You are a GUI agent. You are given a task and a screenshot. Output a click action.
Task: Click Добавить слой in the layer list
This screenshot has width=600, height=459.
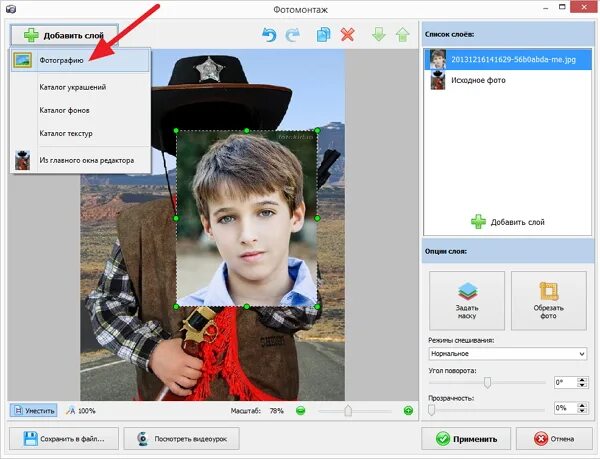[507, 222]
